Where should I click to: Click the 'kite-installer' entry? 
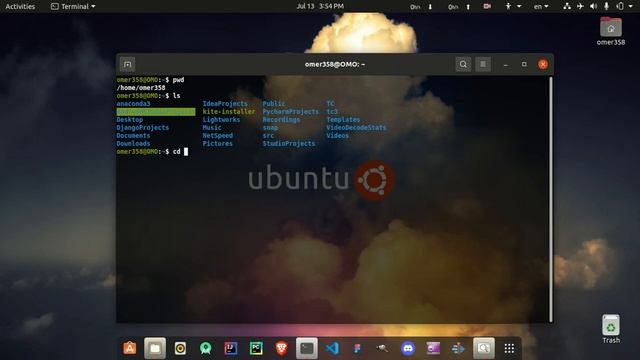229,112
